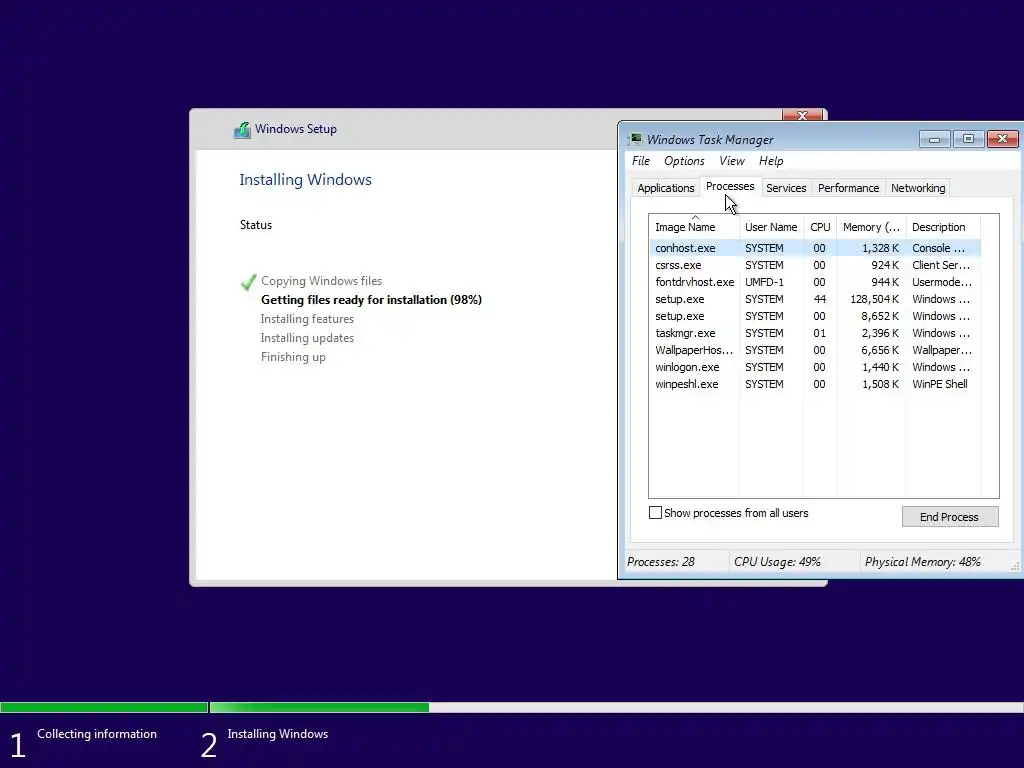Maximize the Windows Task Manager window

(968, 138)
